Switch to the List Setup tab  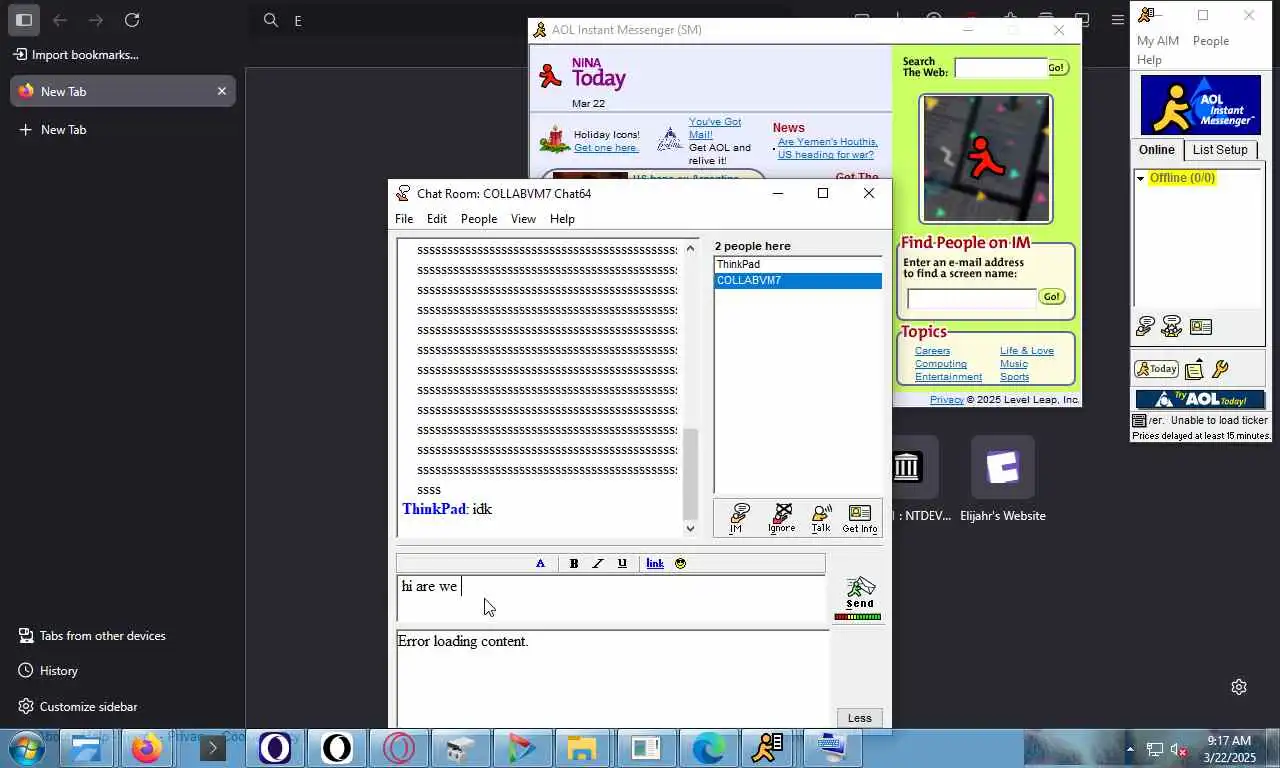tap(1220, 150)
